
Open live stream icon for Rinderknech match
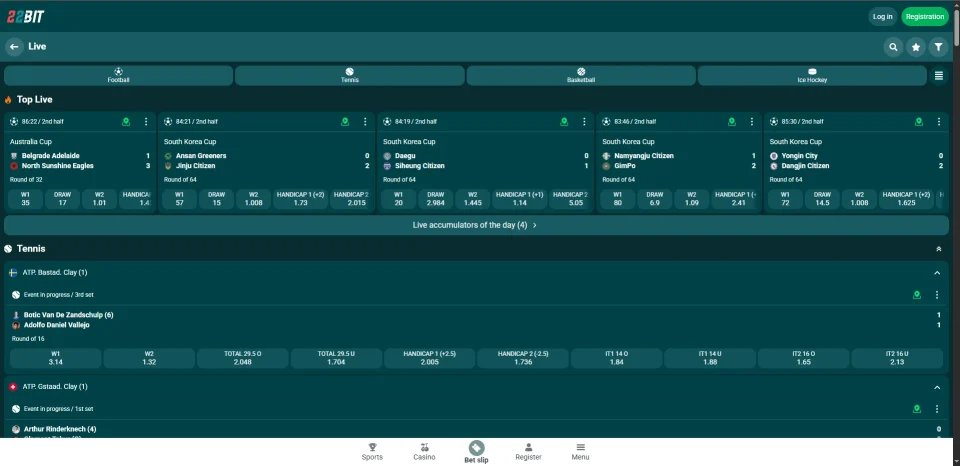pos(917,409)
